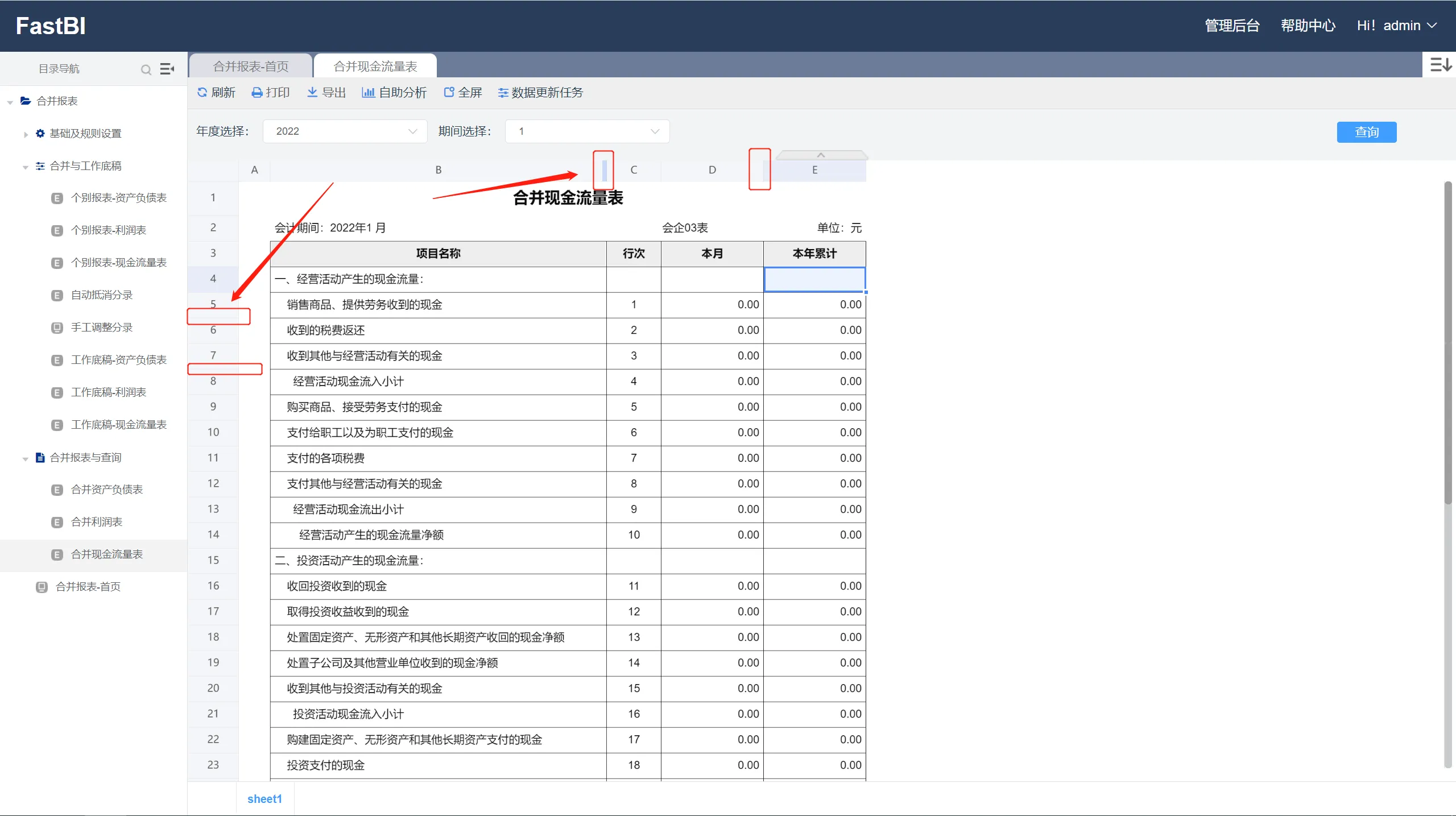Select row header 10
Image resolution: width=1456 pixels, height=816 pixels.
click(213, 432)
